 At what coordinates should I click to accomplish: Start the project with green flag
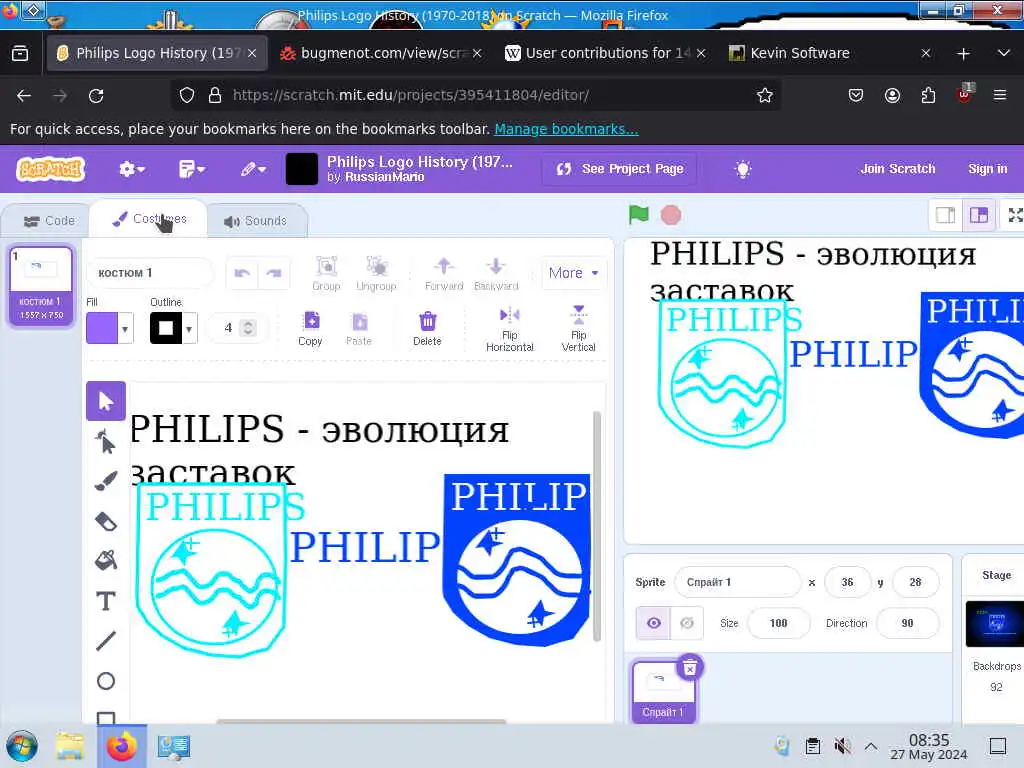click(x=639, y=214)
